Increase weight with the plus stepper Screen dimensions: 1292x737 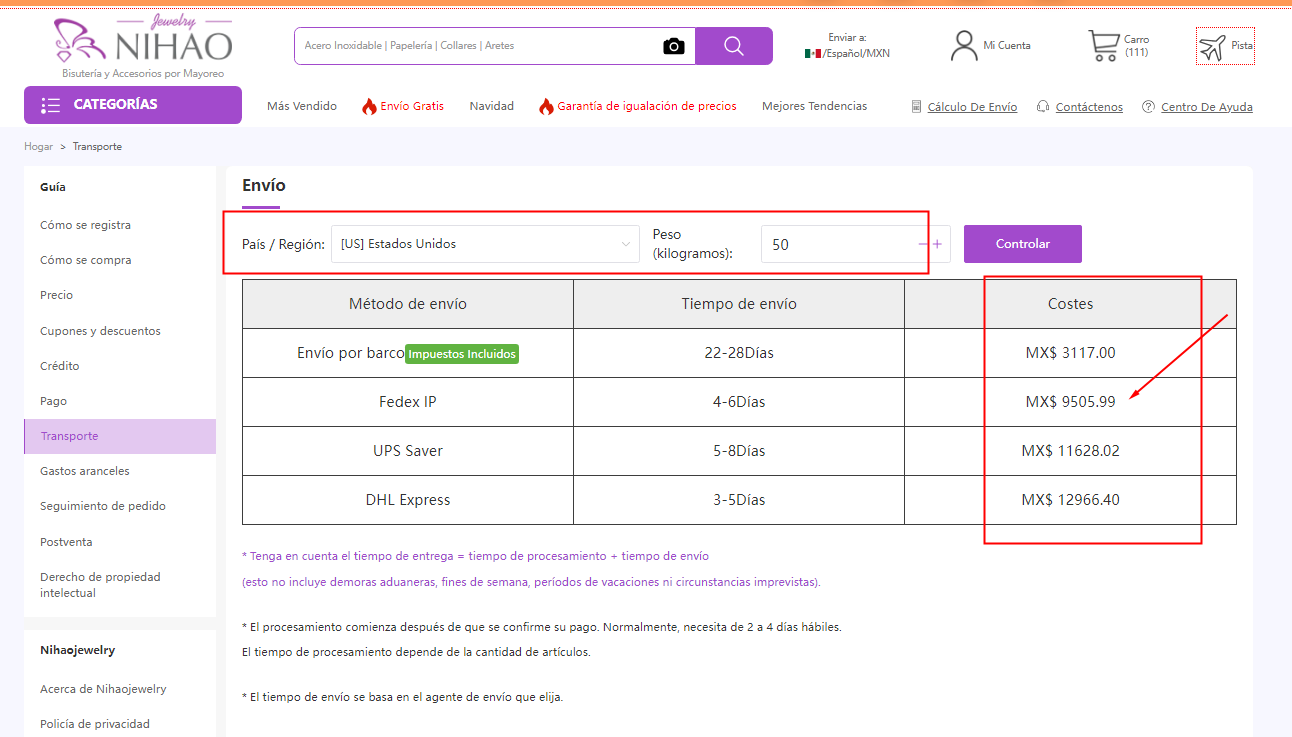coord(937,244)
